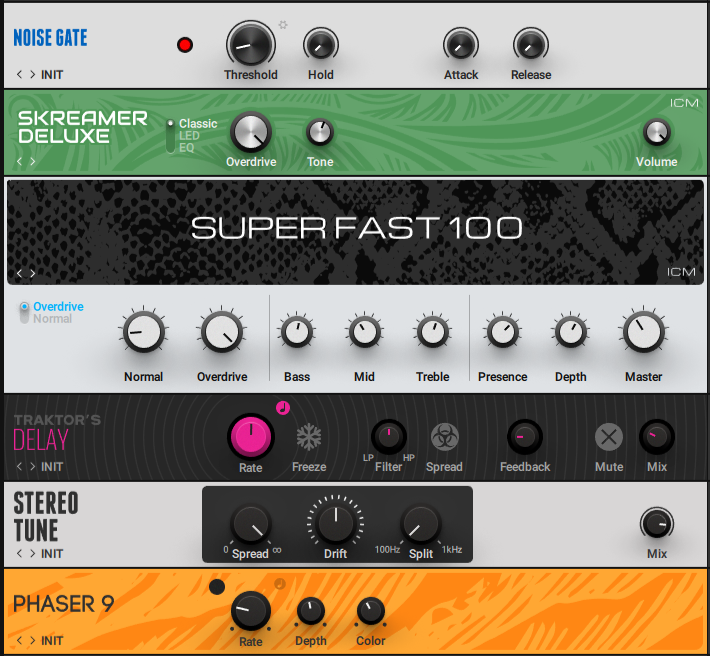The image size is (710, 656).
Task: Toggle the Delay Freeze snowflake icon
Action: point(309,437)
